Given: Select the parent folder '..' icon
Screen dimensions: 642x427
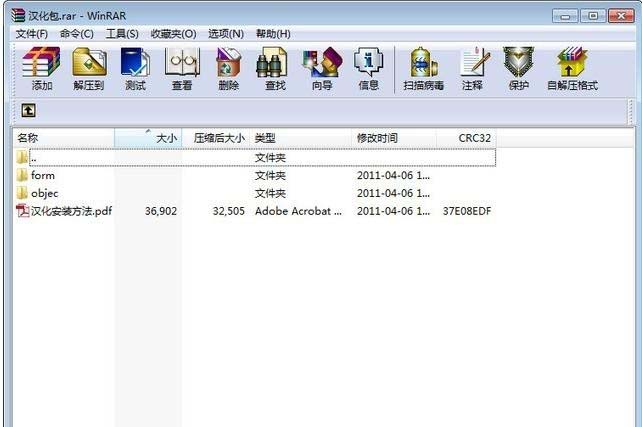Looking at the screenshot, I should pyautogui.click(x=22, y=157).
